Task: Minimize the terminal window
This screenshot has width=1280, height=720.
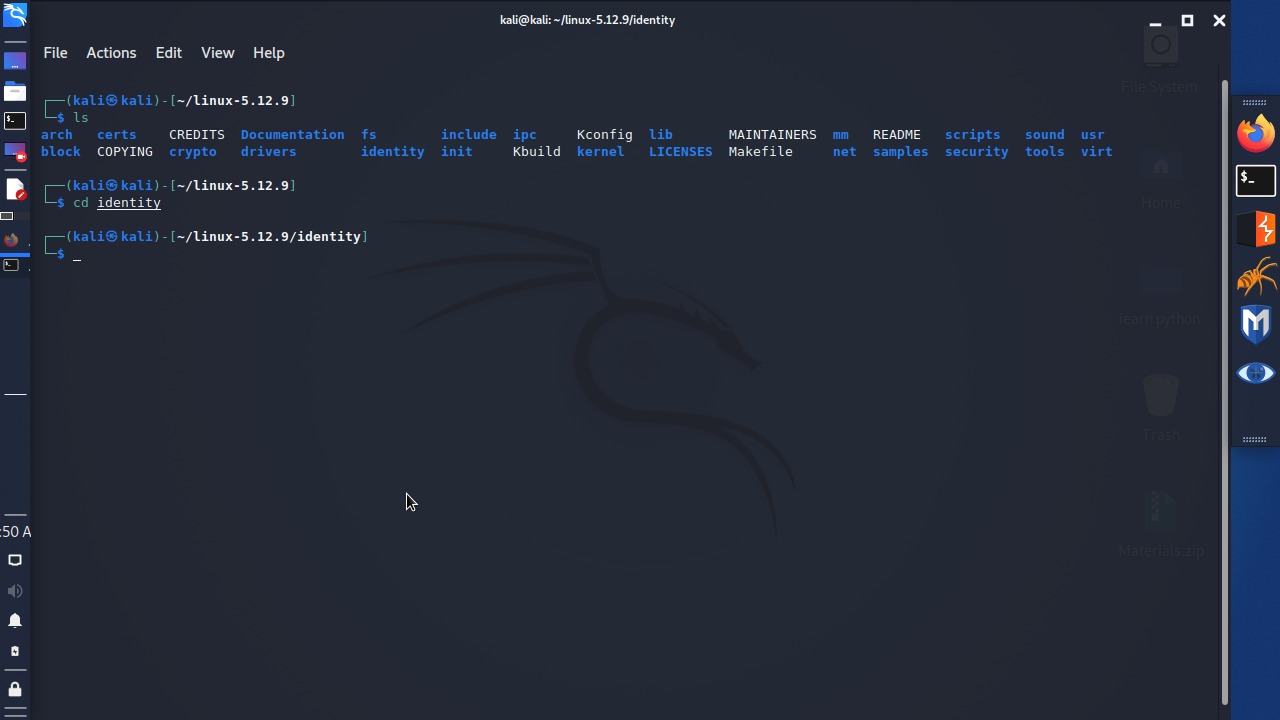Action: (1155, 21)
